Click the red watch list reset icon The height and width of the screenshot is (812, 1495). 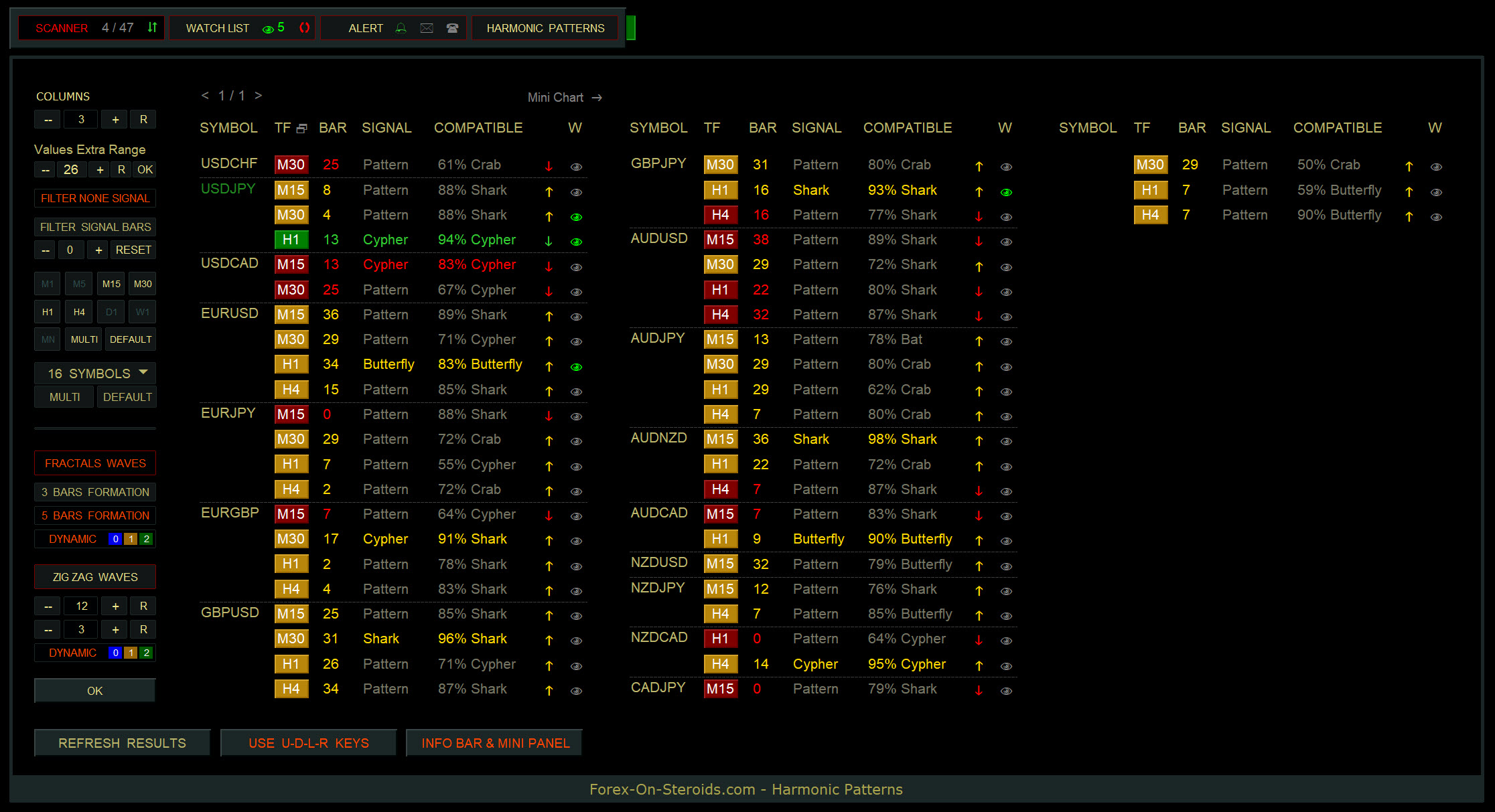pos(305,27)
